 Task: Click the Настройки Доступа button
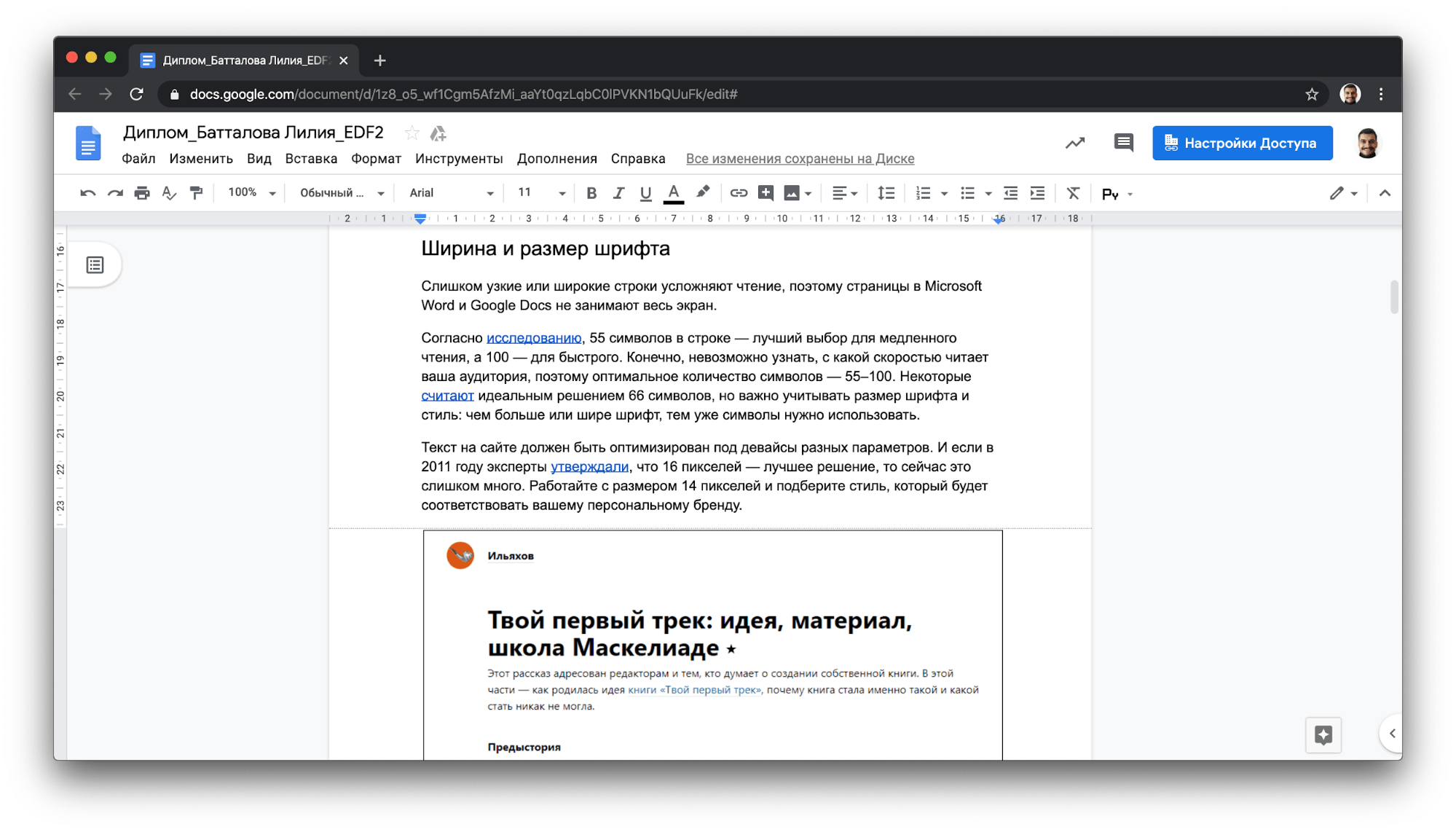click(x=1242, y=143)
